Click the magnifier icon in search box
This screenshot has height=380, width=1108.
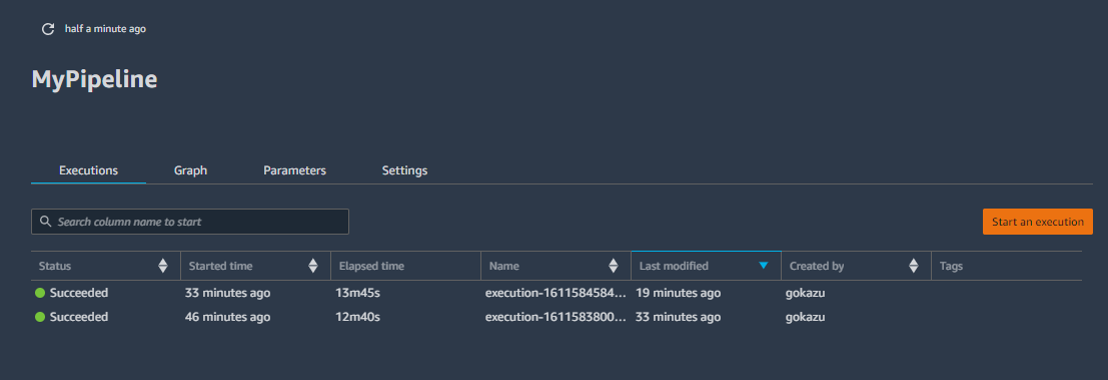click(45, 222)
